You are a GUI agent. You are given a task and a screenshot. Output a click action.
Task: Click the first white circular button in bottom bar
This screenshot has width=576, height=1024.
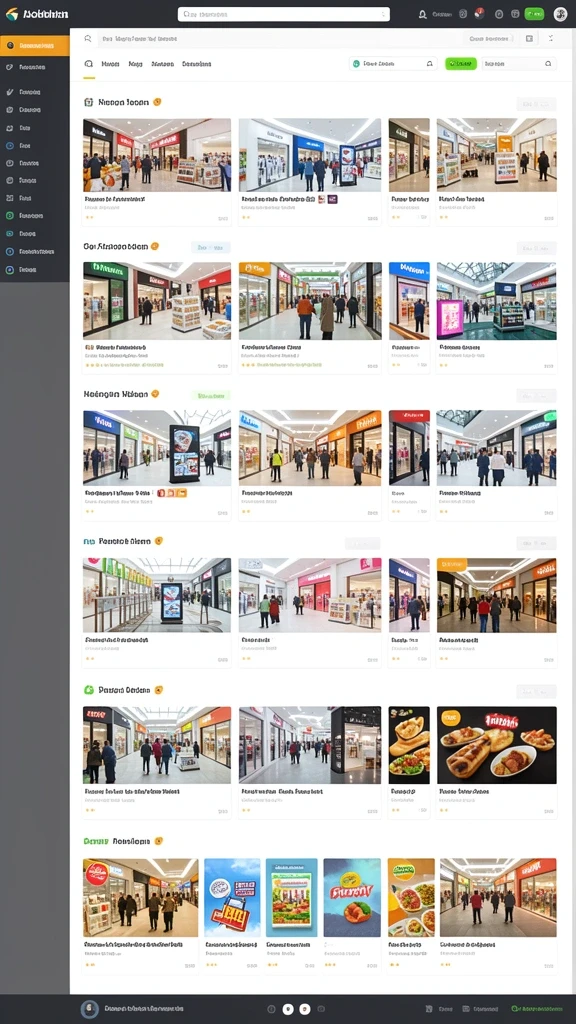tap(288, 1009)
